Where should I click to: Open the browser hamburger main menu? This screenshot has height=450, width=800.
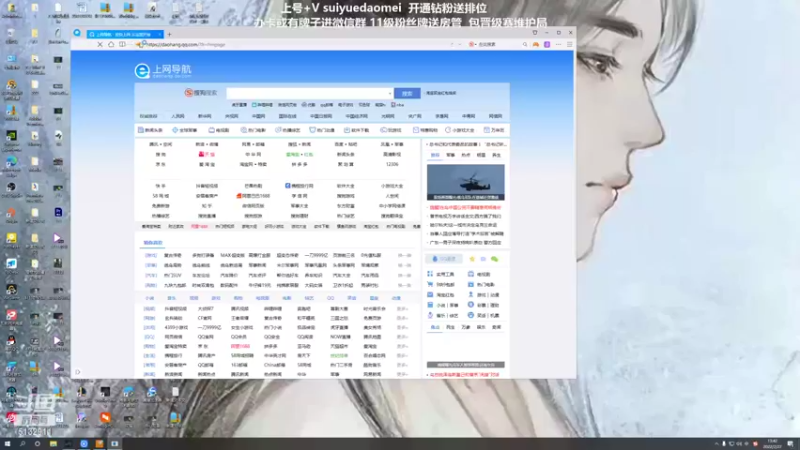point(569,44)
